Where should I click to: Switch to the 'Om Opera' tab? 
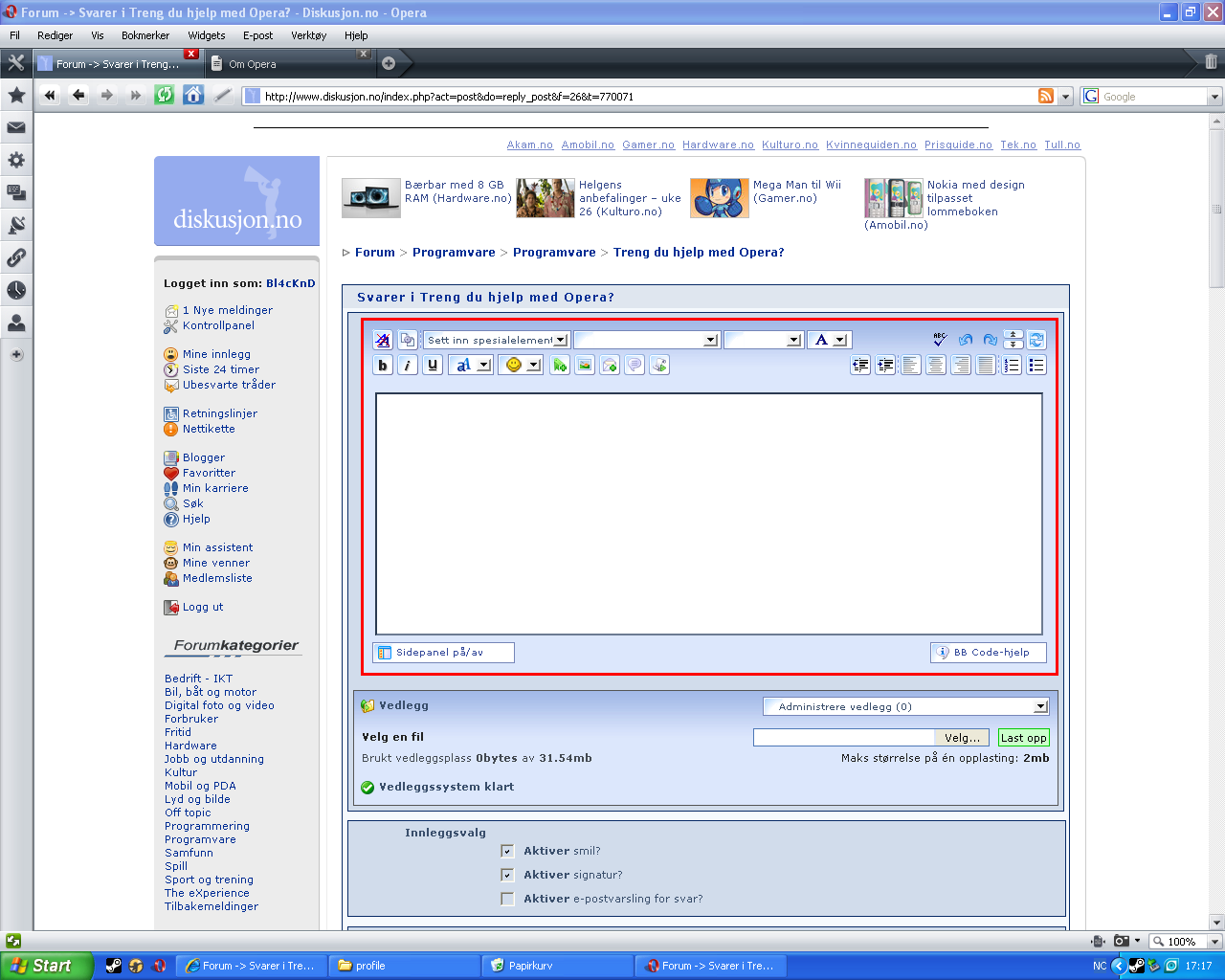(x=290, y=64)
